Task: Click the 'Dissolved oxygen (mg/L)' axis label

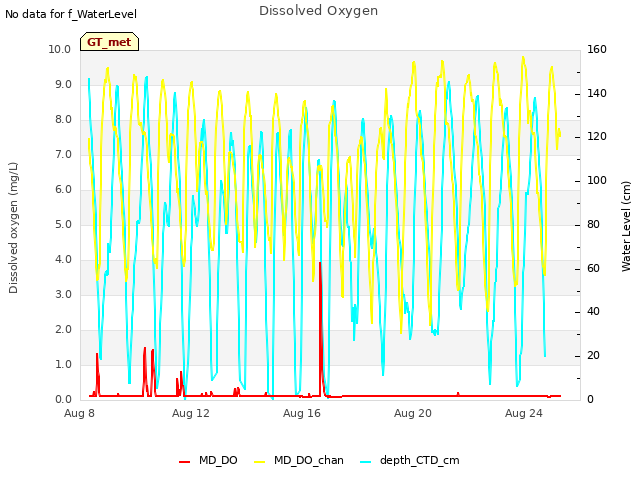Action: tap(13, 228)
